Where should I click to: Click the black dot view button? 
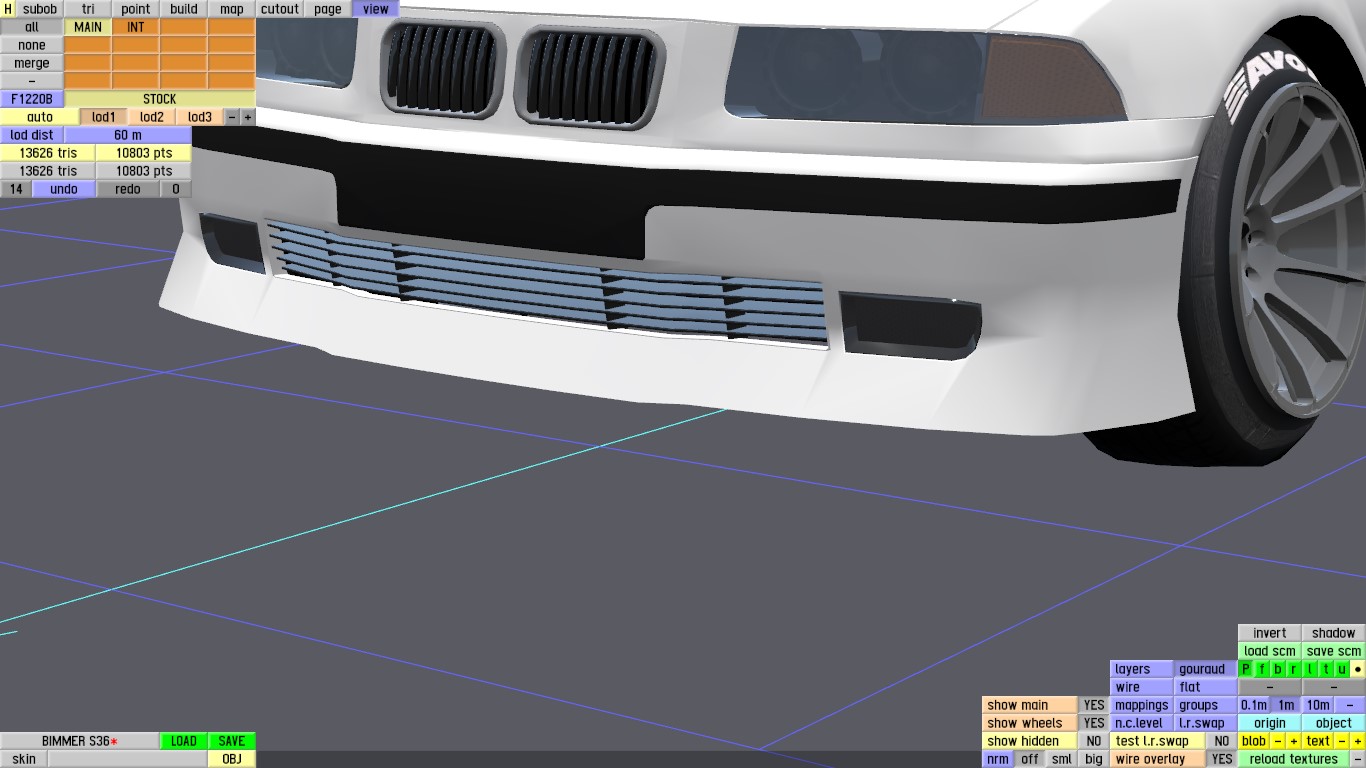[1358, 669]
